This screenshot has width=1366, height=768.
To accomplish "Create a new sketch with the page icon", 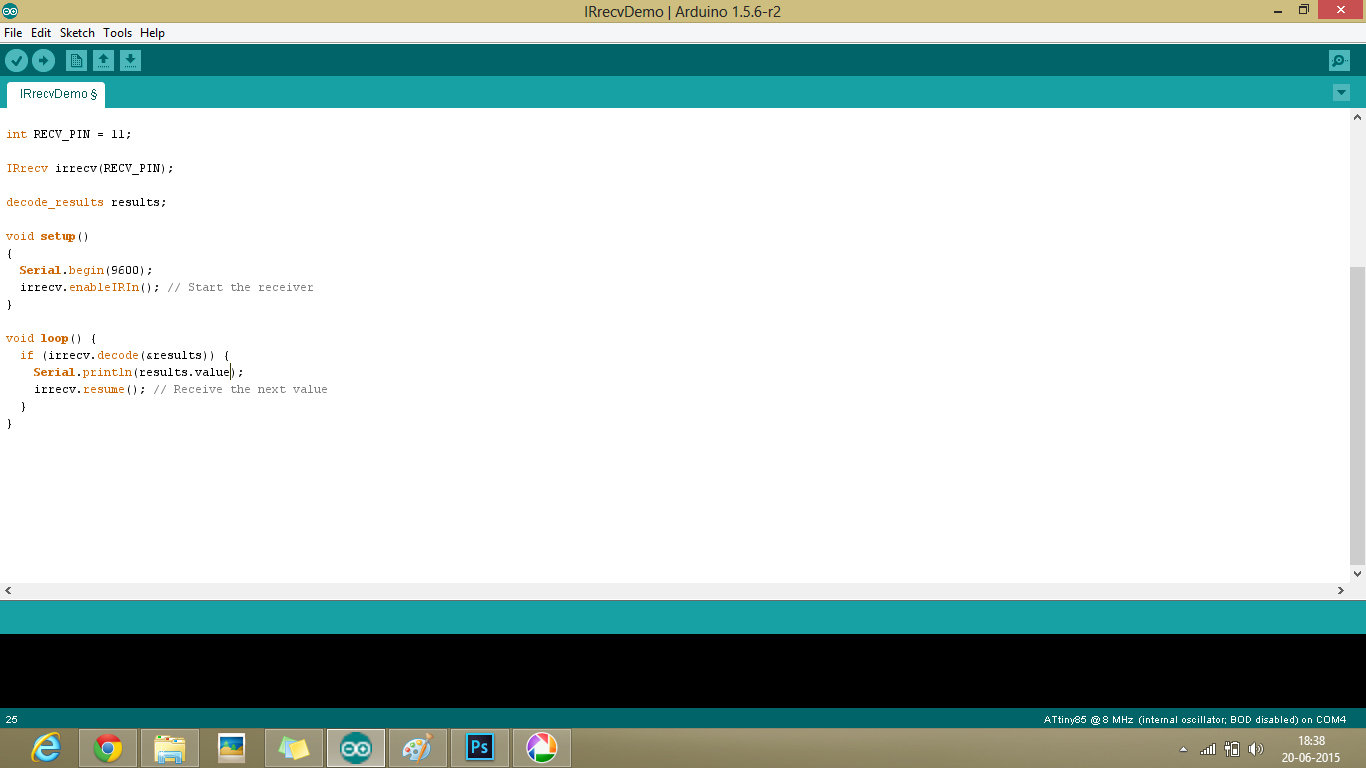I will tap(76, 61).
